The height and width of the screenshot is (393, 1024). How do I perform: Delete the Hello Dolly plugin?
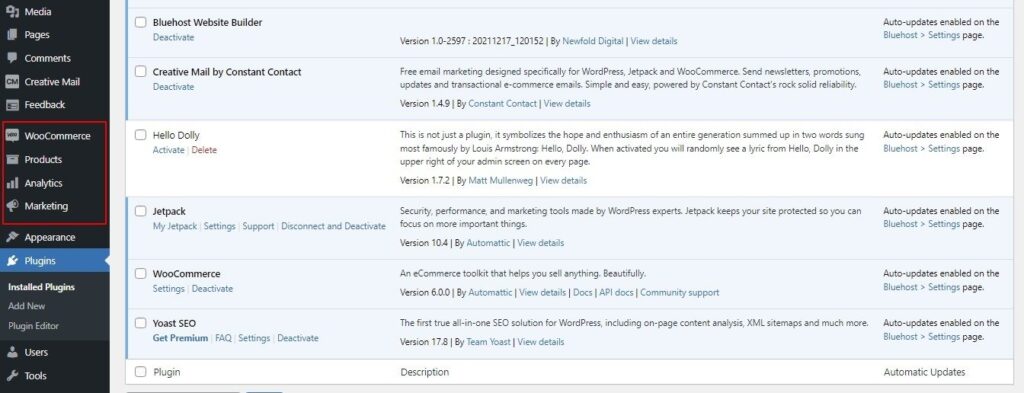coord(204,150)
